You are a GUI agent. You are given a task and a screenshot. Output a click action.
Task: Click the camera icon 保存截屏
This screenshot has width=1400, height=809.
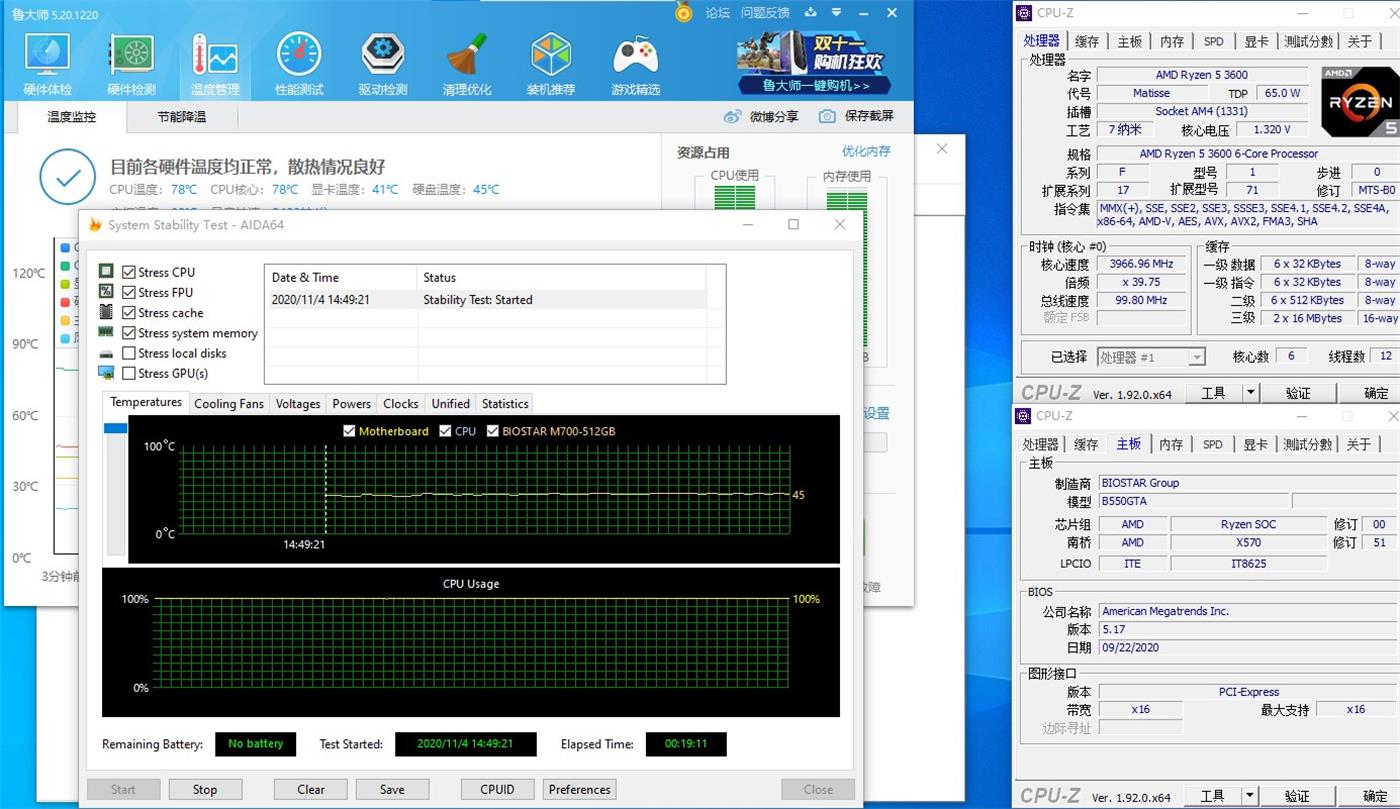827,116
